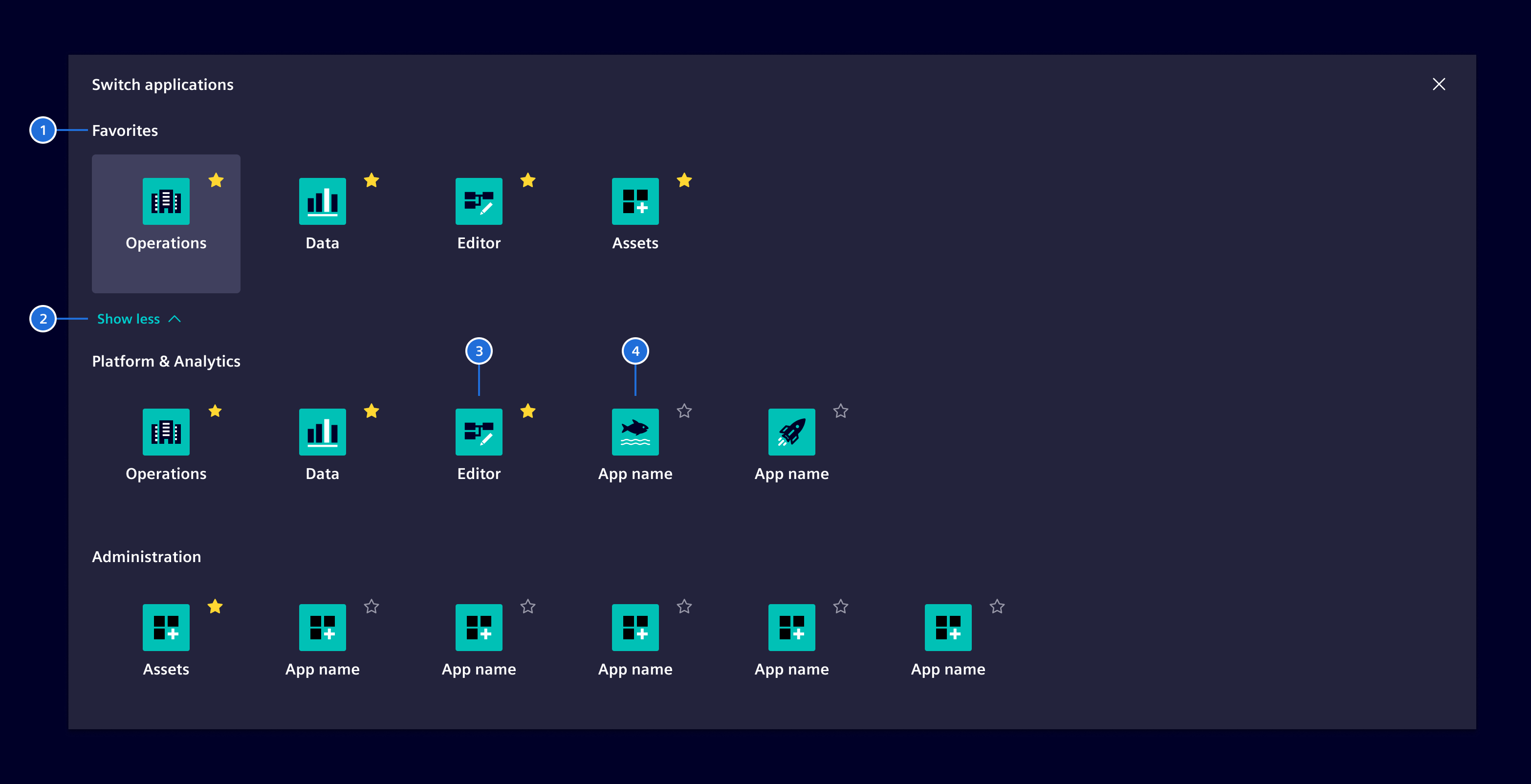Unfavorite the Data app

(371, 181)
